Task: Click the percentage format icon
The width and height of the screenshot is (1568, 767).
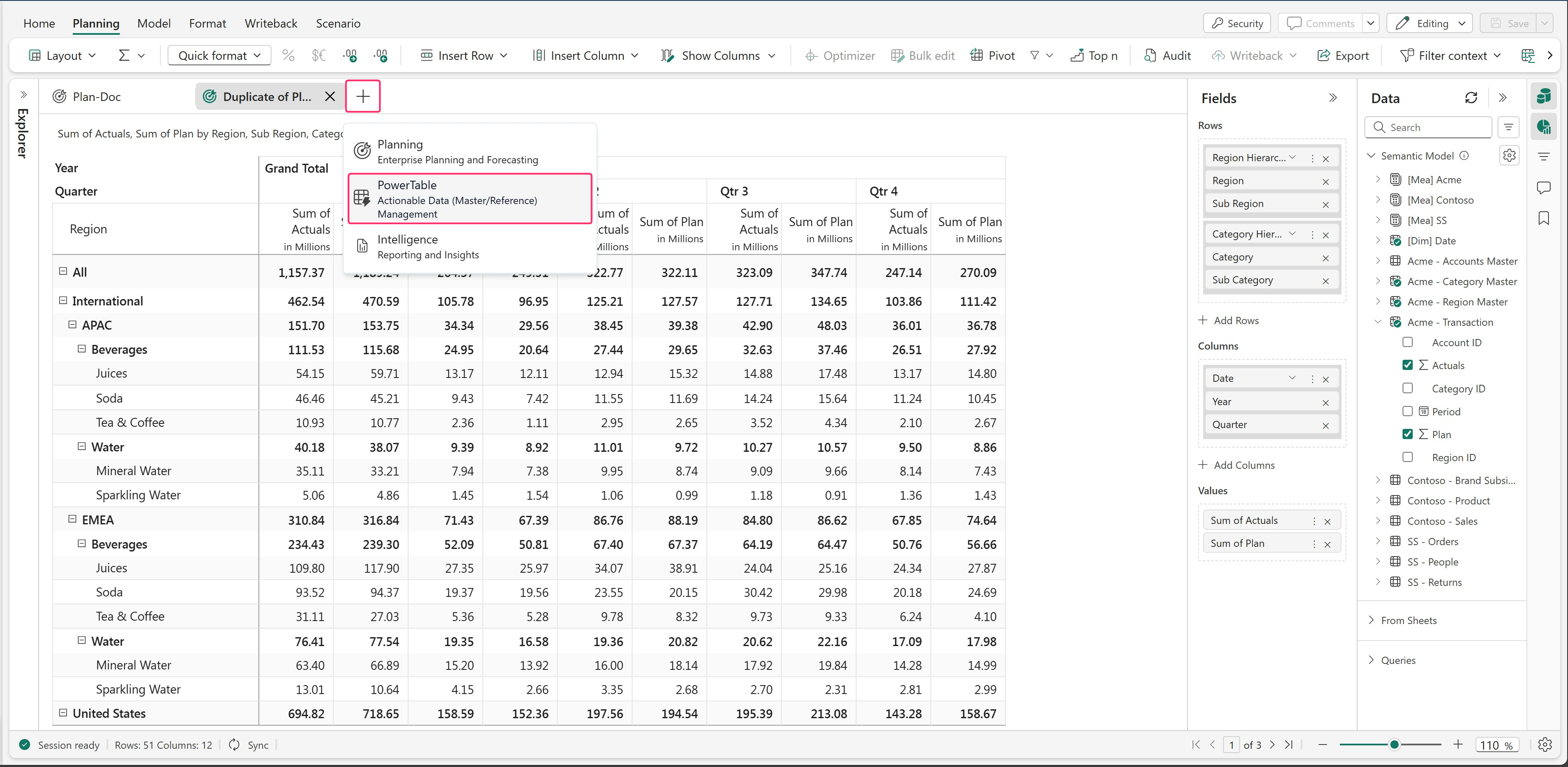Action: click(x=288, y=56)
